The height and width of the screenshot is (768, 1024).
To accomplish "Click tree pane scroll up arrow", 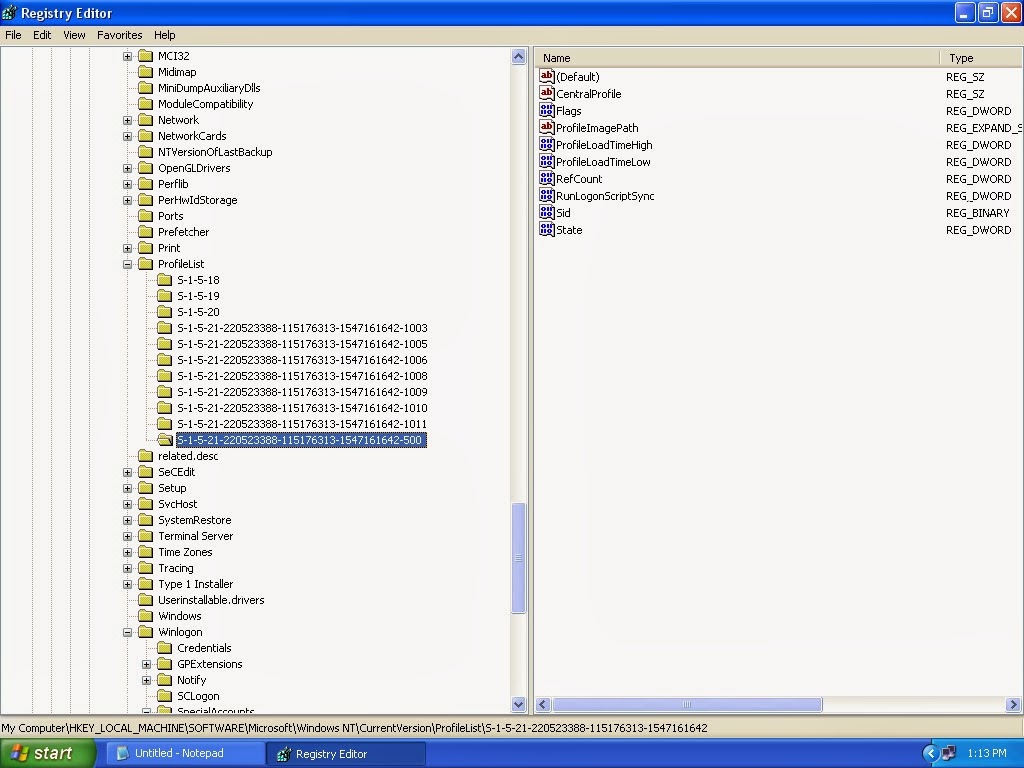I will 519,56.
